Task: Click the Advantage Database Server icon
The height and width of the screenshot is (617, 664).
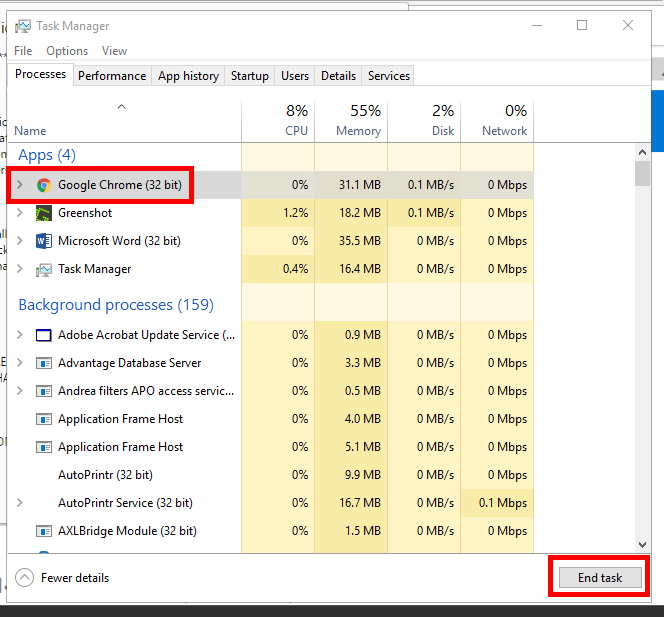Action: (44, 363)
